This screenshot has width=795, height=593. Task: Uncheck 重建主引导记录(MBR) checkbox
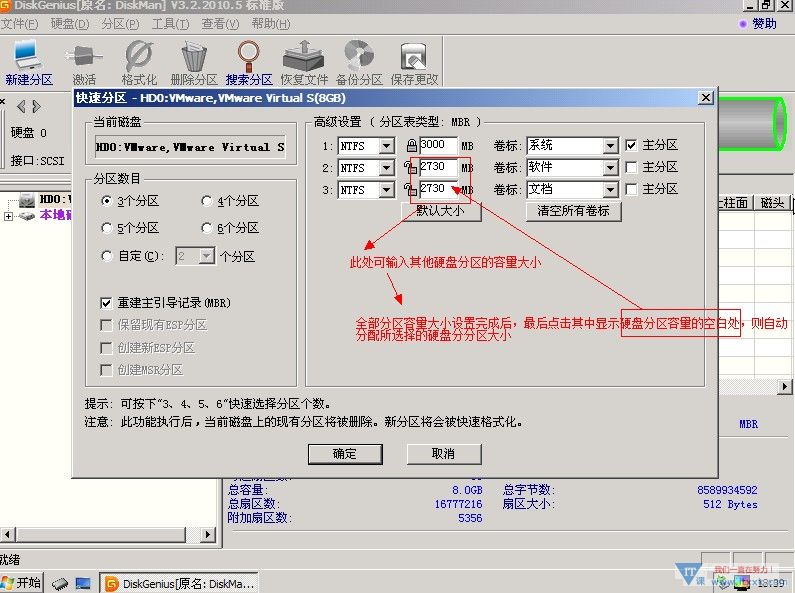pos(106,303)
